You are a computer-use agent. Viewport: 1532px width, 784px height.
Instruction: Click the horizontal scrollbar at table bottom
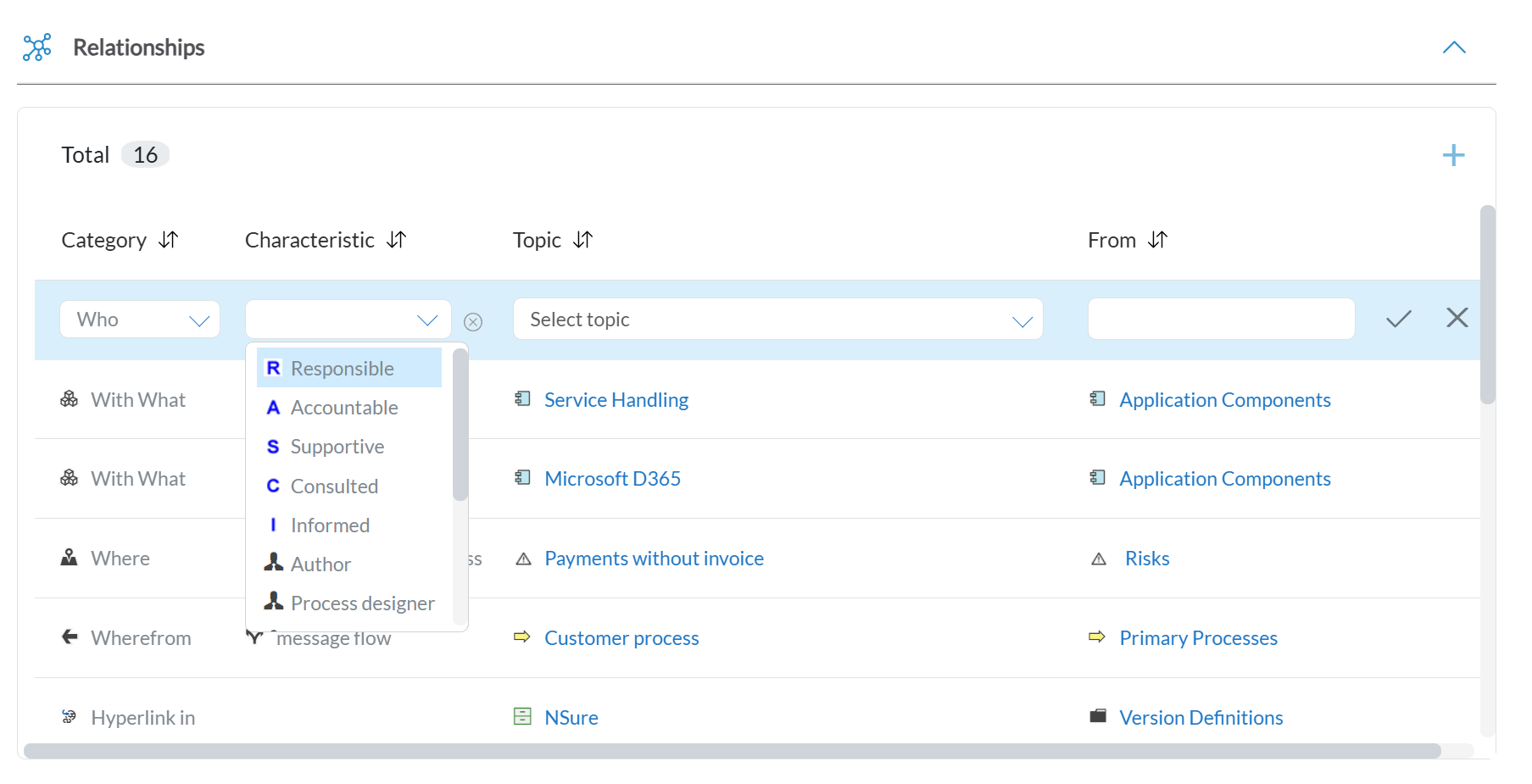731,751
